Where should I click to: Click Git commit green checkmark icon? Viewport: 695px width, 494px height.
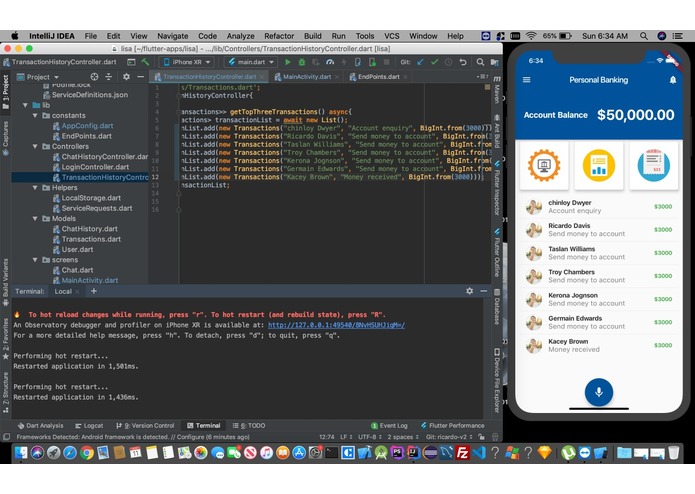pos(434,62)
